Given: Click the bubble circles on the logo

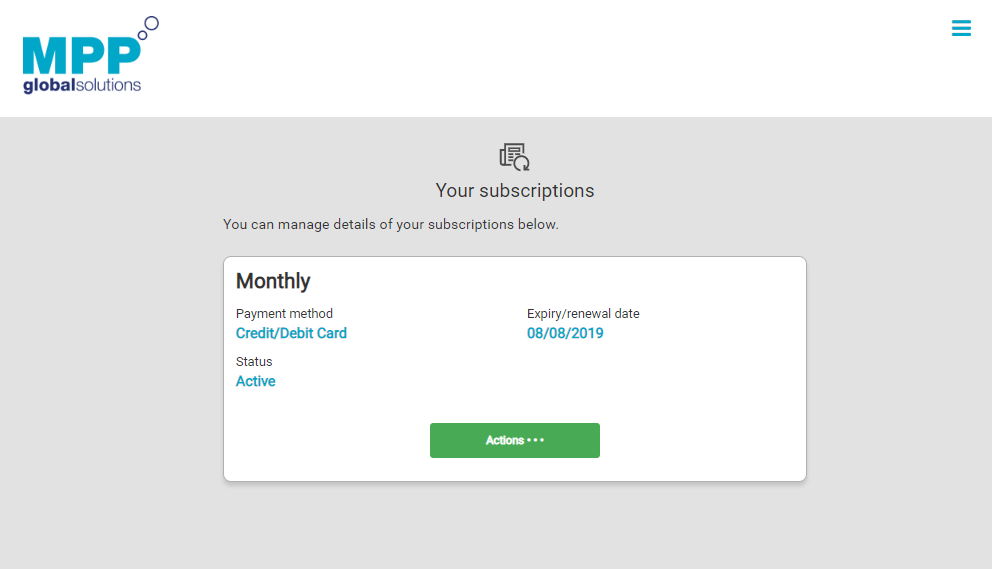Looking at the screenshot, I should coord(149,27).
